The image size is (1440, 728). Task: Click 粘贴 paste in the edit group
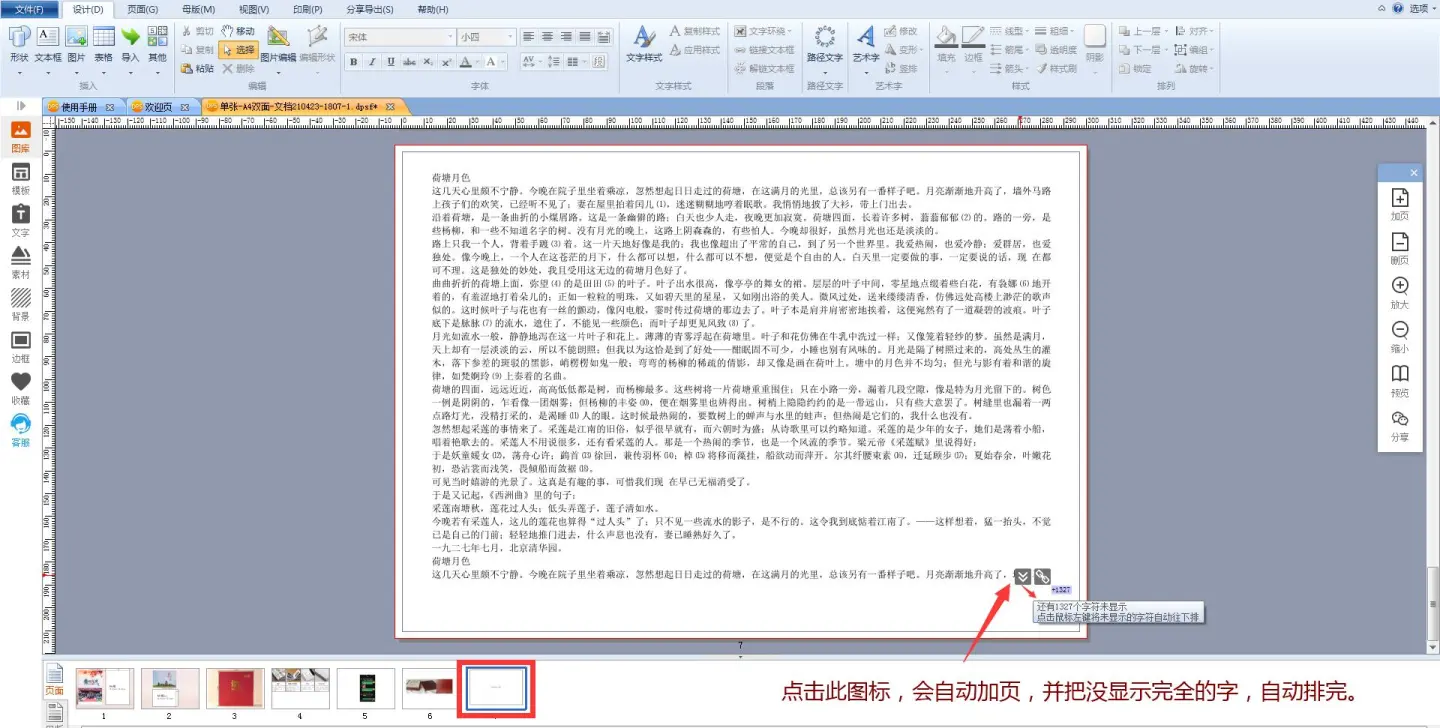click(x=198, y=68)
